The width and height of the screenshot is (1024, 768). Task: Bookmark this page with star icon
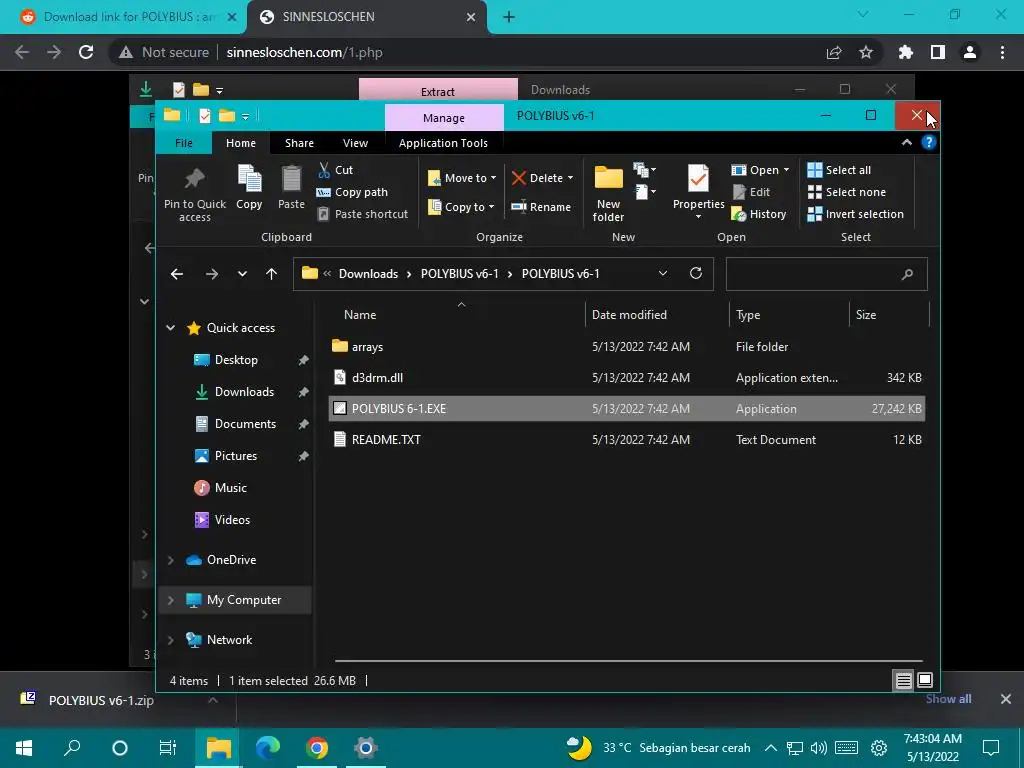(865, 52)
